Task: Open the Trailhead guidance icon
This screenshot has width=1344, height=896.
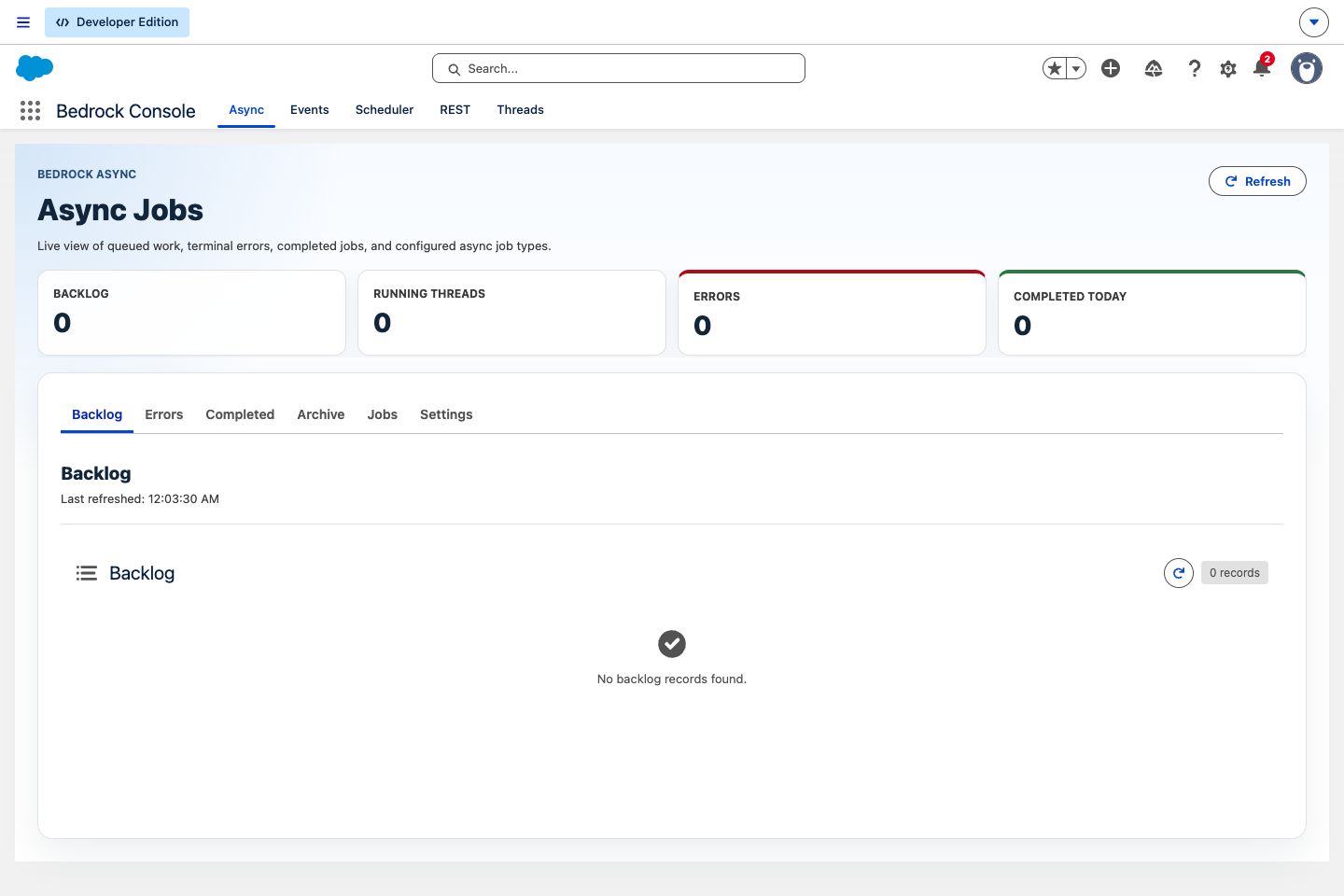Action: (x=1154, y=68)
